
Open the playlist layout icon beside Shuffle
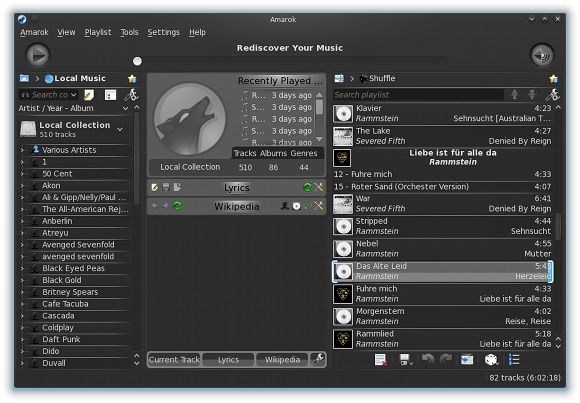(x=339, y=78)
